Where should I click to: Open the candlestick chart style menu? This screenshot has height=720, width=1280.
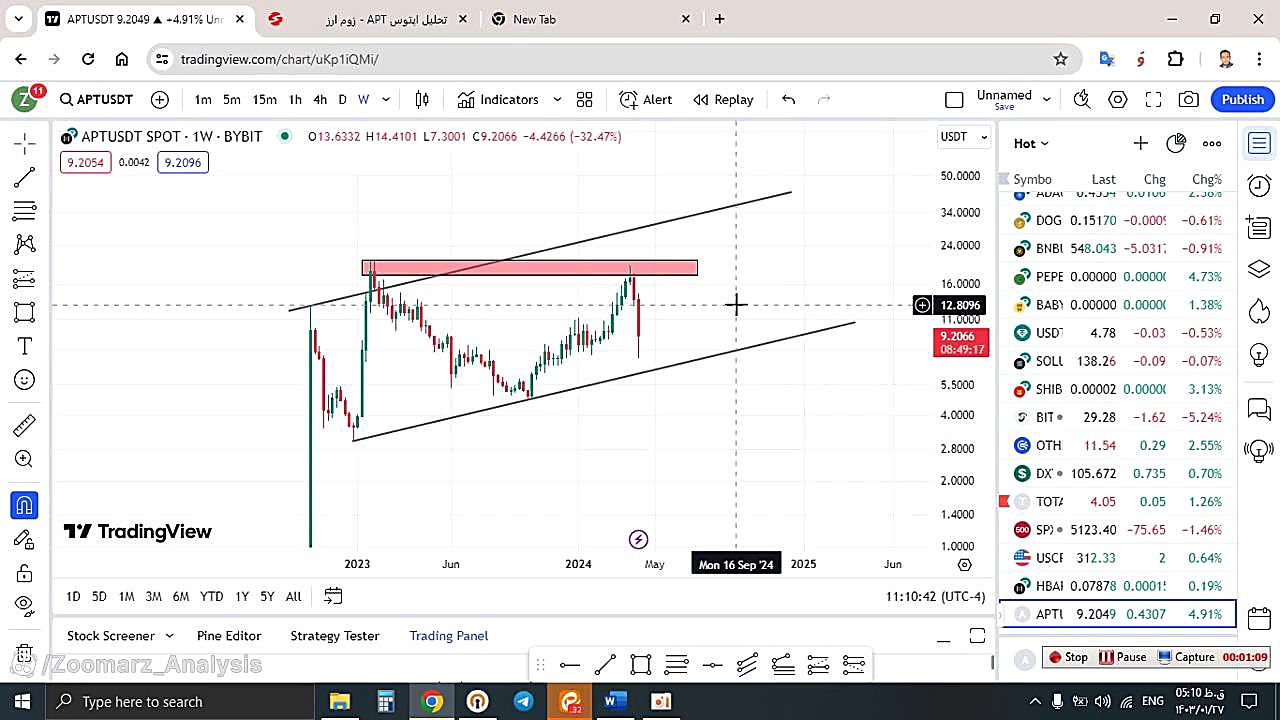422,99
